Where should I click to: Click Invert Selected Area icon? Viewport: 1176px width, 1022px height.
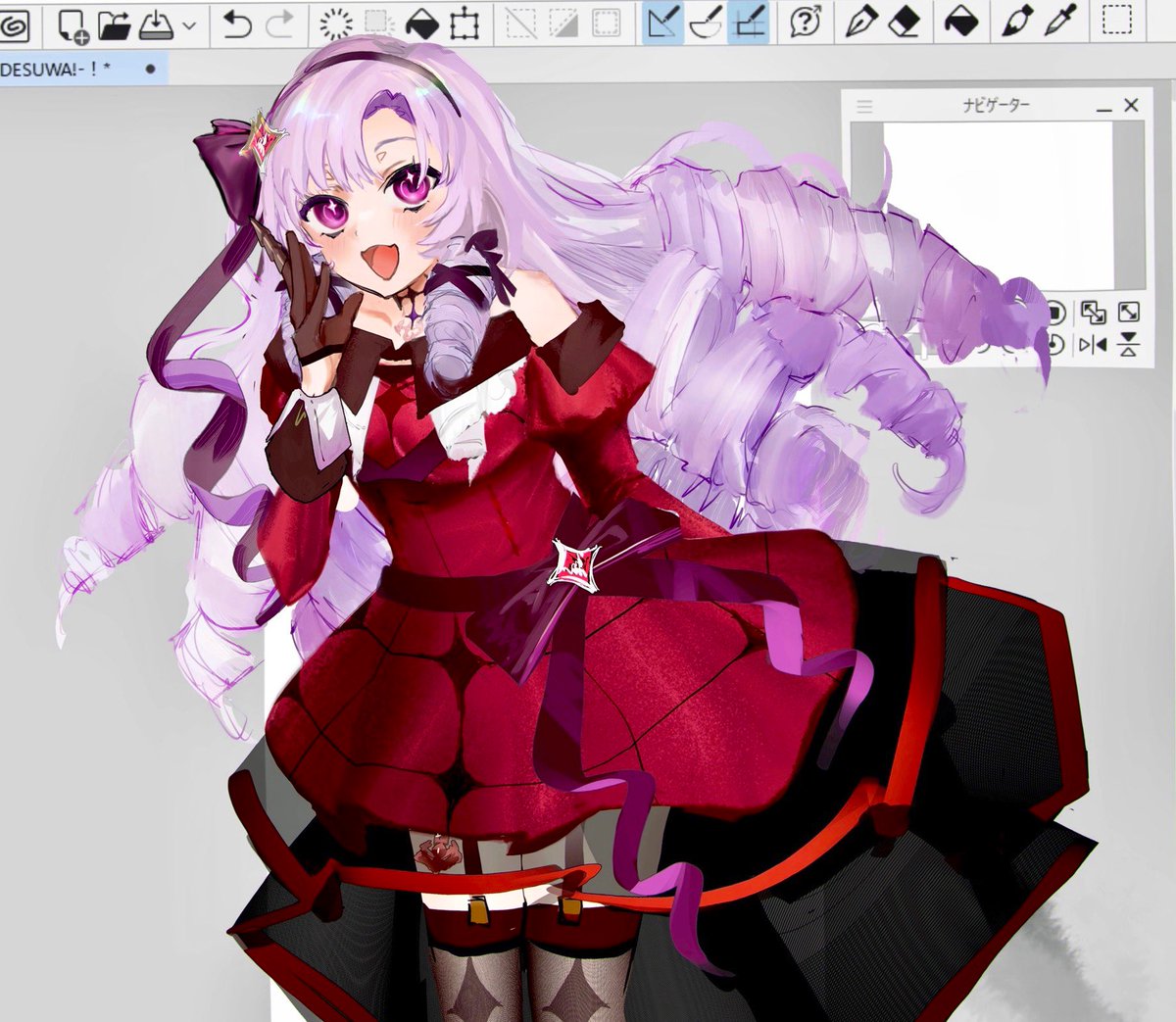(563, 24)
